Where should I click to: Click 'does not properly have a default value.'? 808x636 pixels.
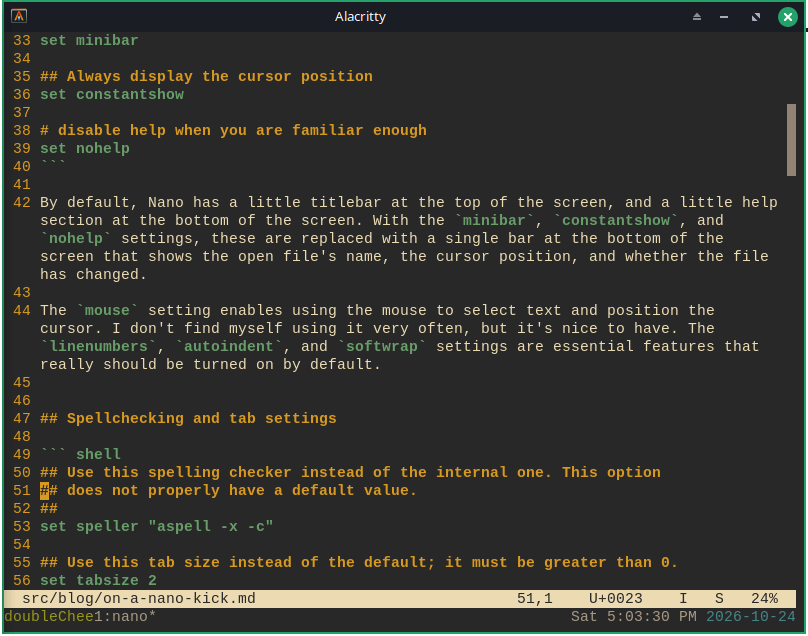pyautogui.click(x=242, y=491)
